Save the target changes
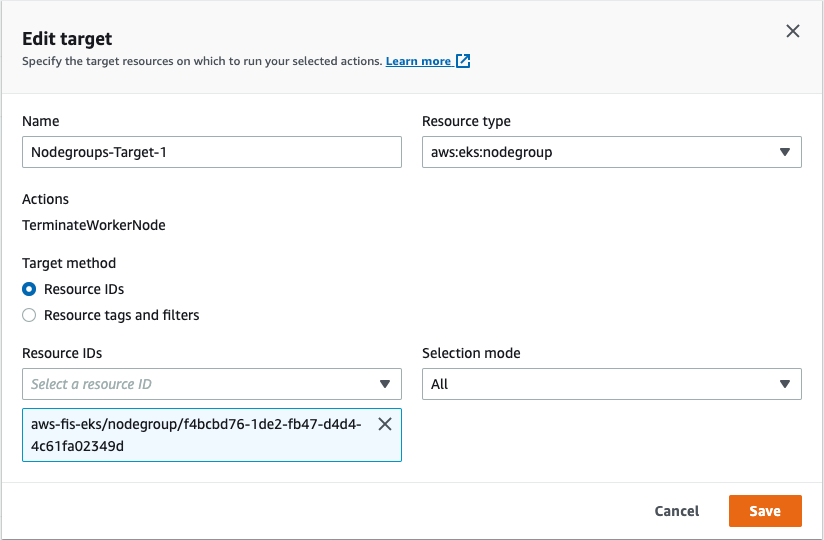This screenshot has height=540, width=824. 765,511
